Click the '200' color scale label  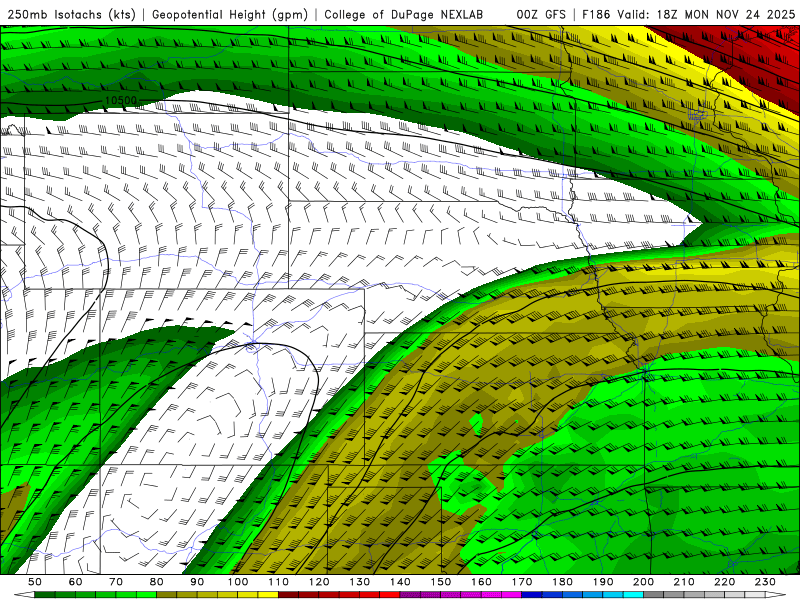(644, 582)
